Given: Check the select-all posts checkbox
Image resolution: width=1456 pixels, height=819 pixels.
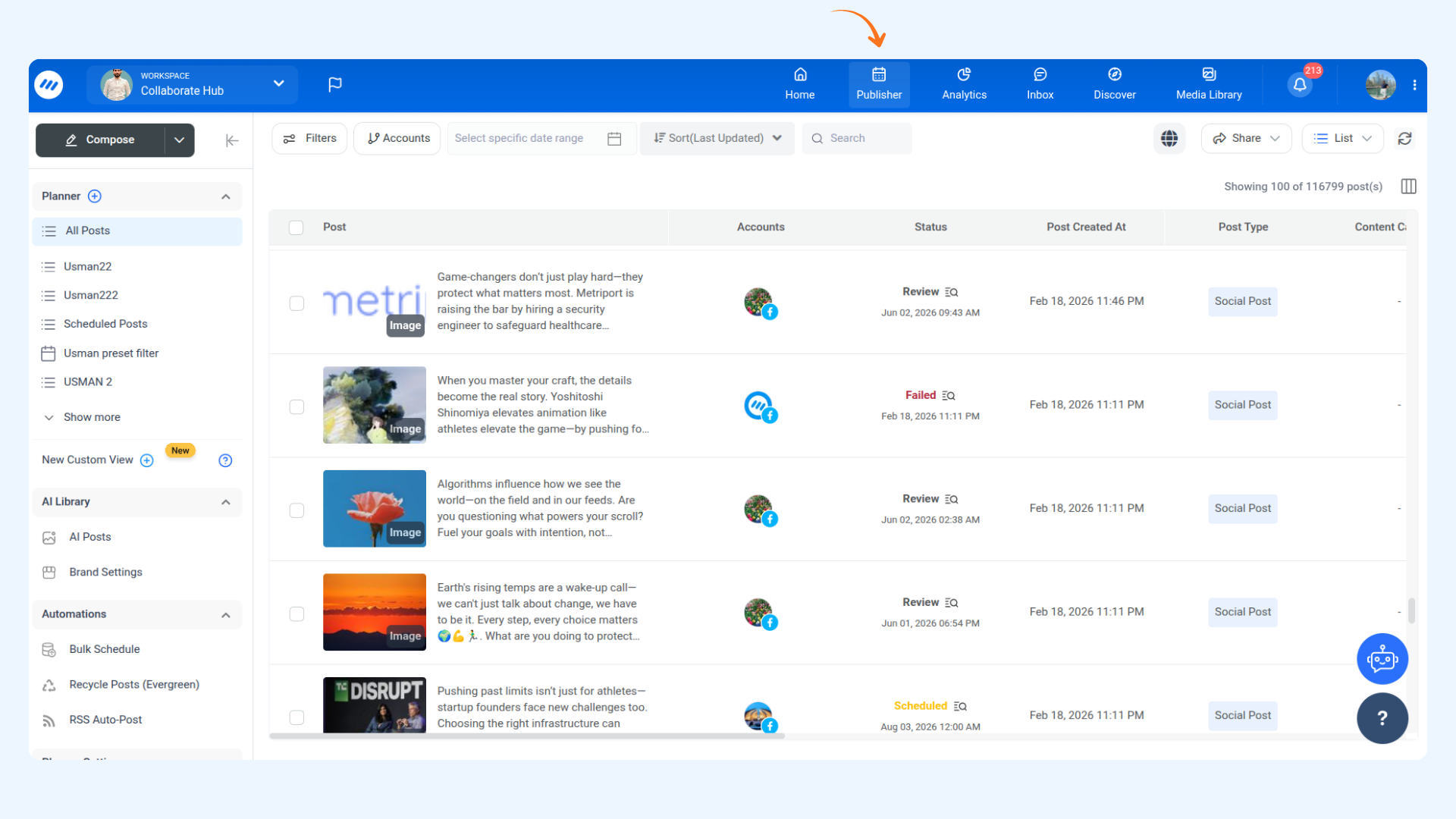Looking at the screenshot, I should point(297,227).
